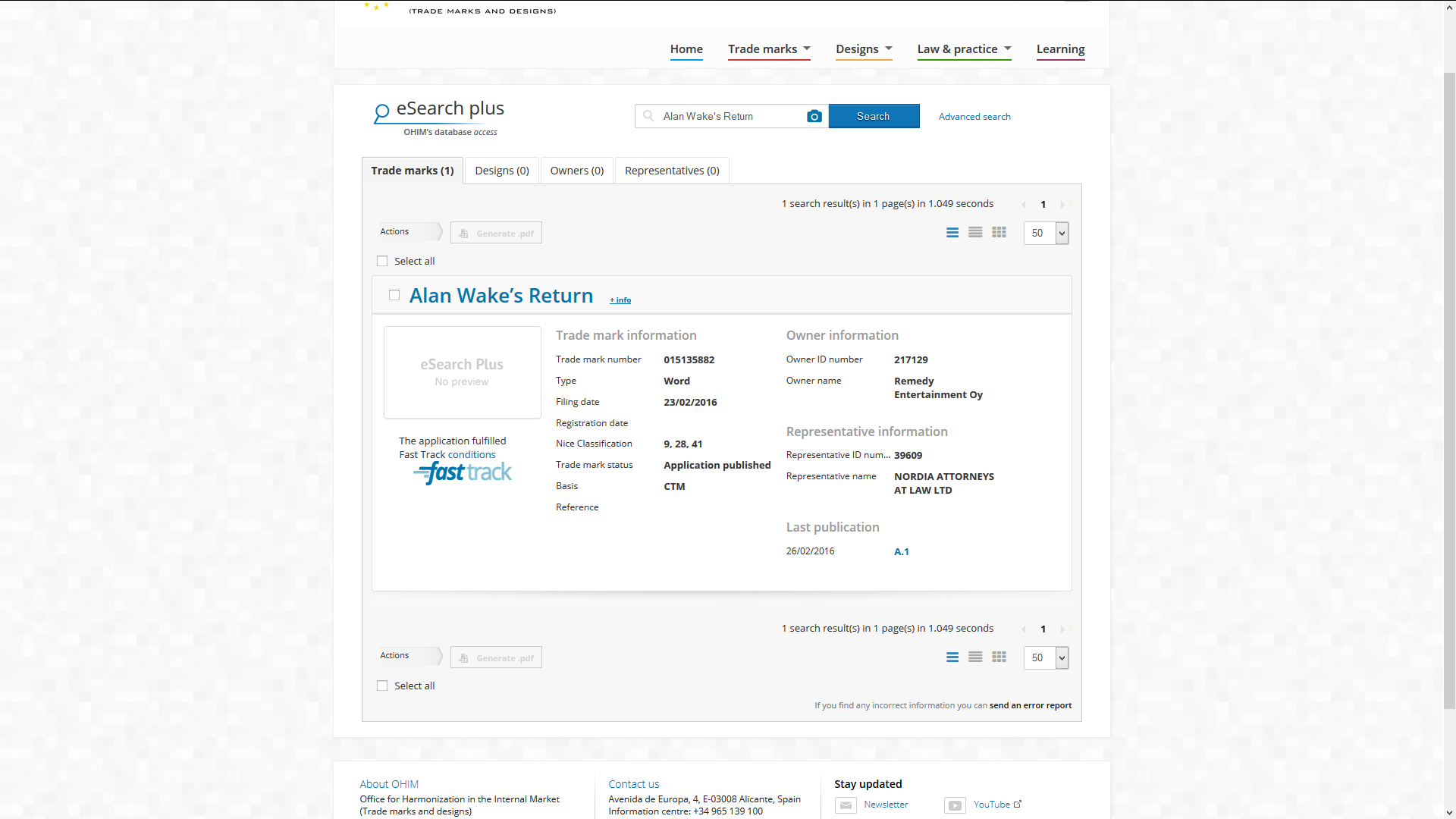Click the camera image search icon
This screenshot has height=819, width=1456.
pos(814,116)
